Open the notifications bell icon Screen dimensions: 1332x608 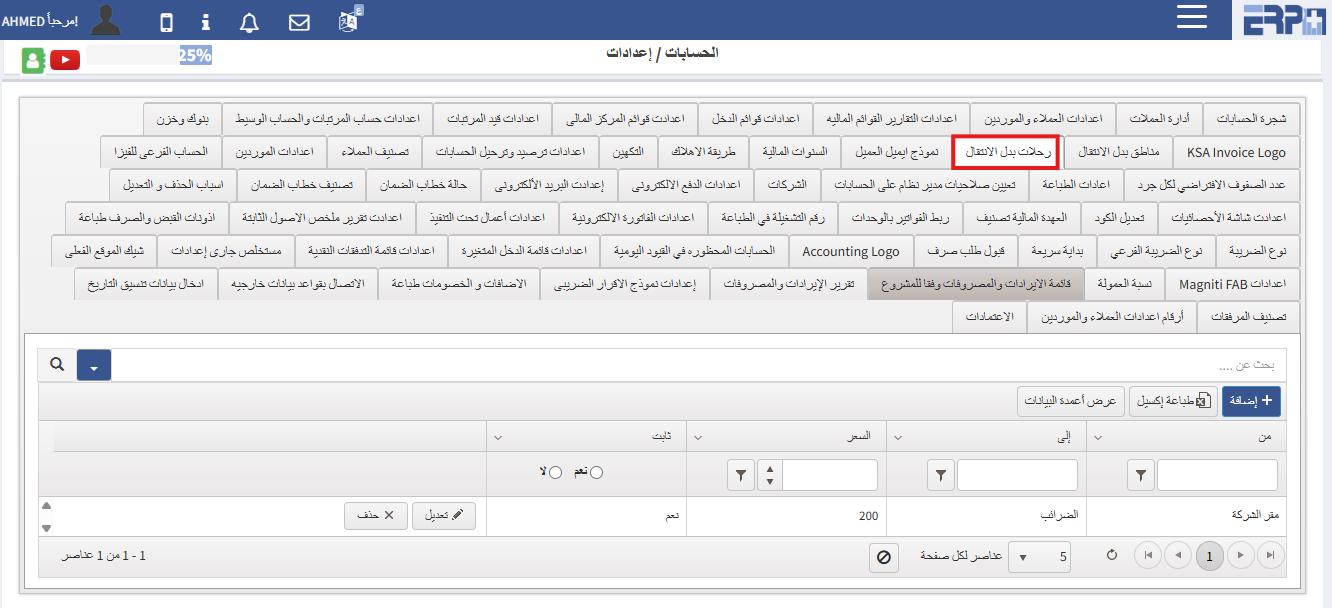[x=248, y=22]
